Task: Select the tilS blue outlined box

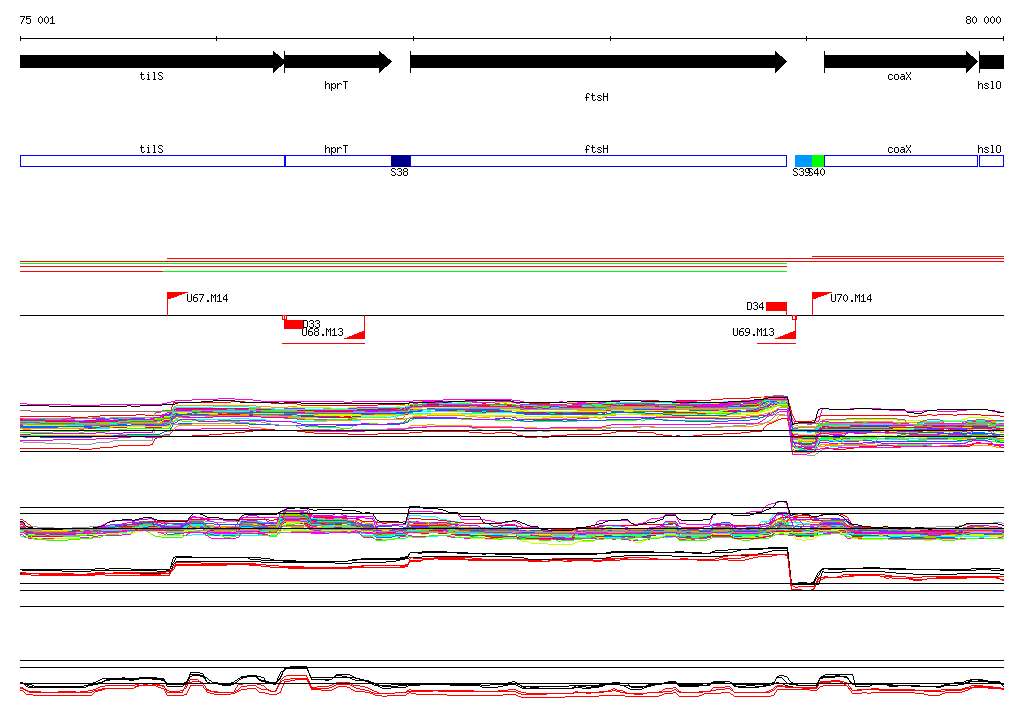Action: tap(152, 161)
